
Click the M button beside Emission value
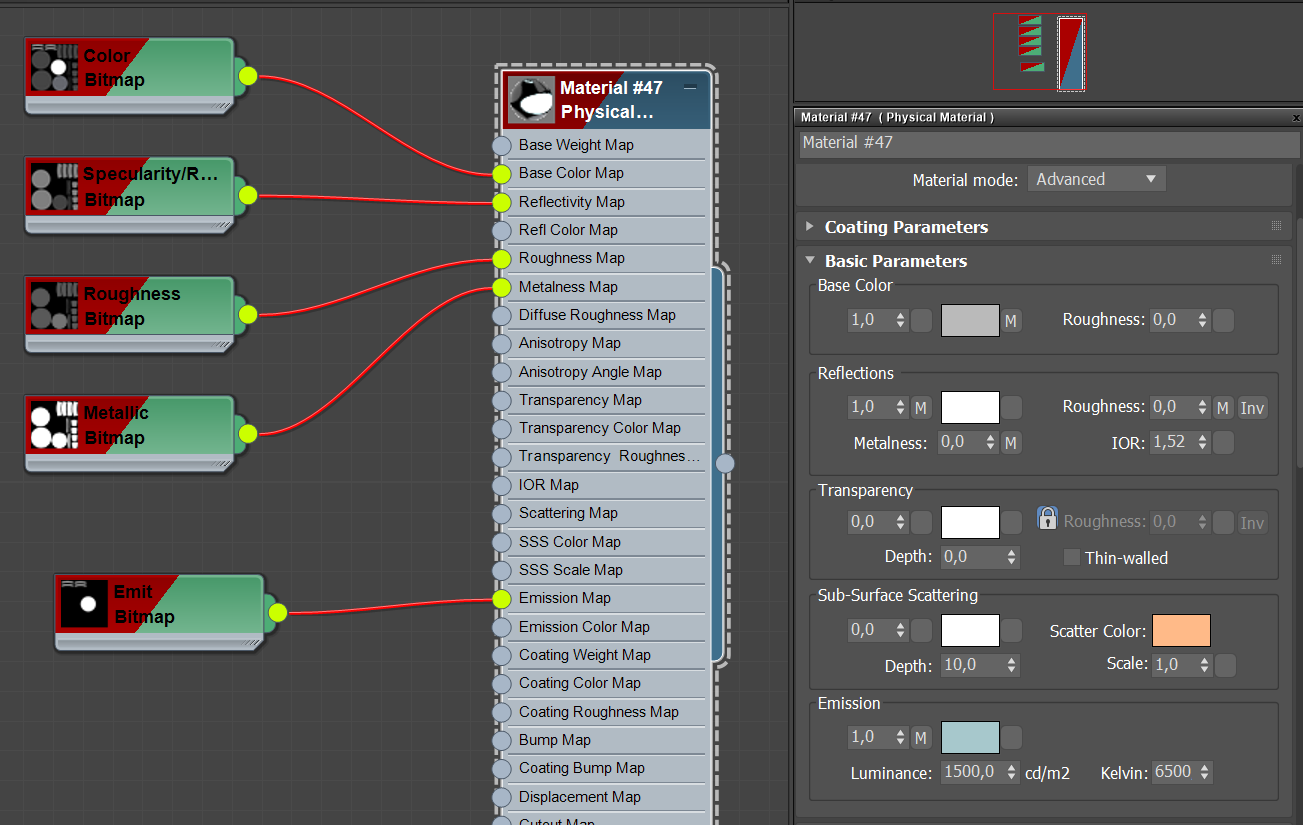pyautogui.click(x=920, y=736)
